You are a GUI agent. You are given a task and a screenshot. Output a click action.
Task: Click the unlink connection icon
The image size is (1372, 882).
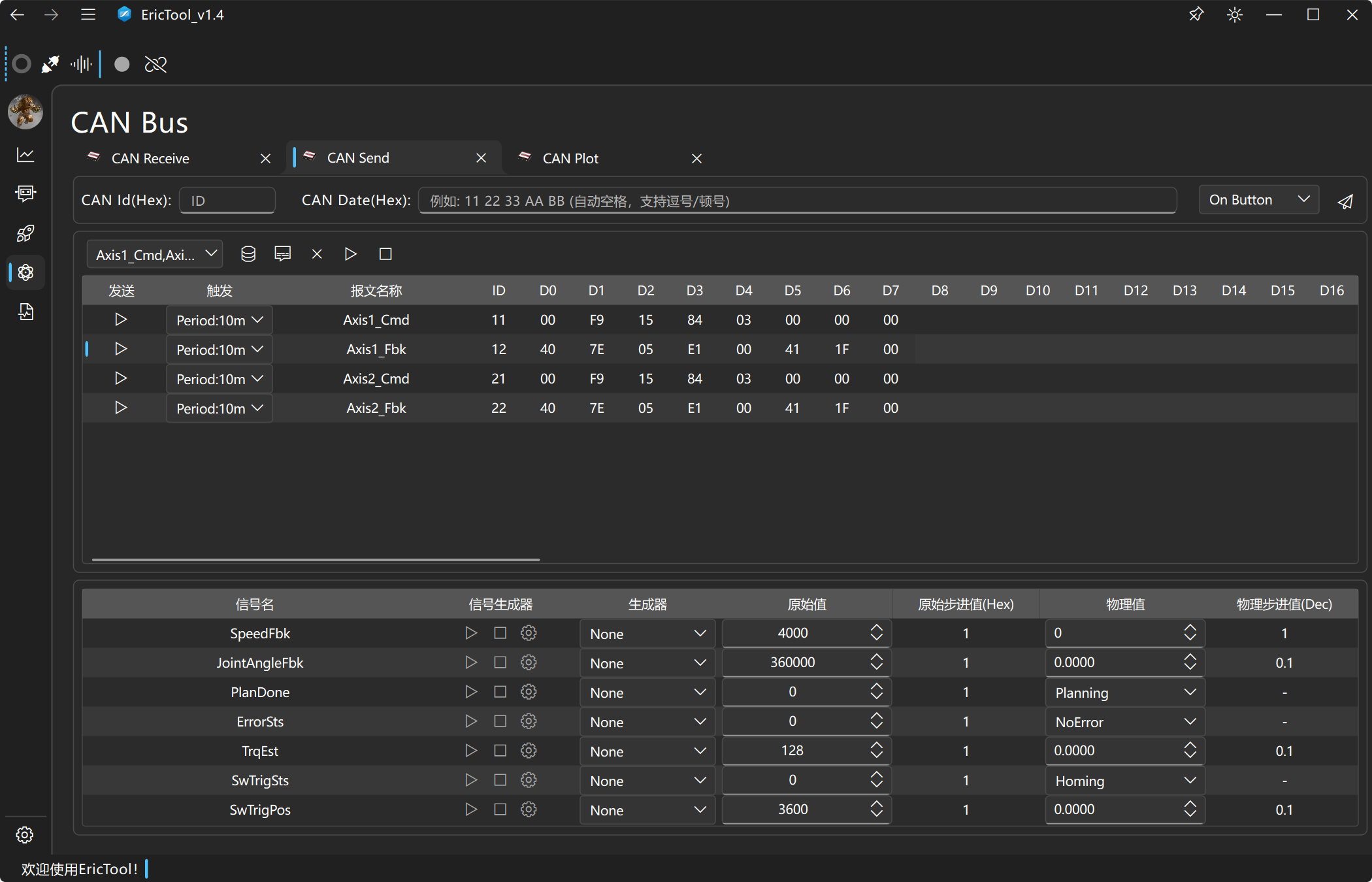tap(155, 64)
